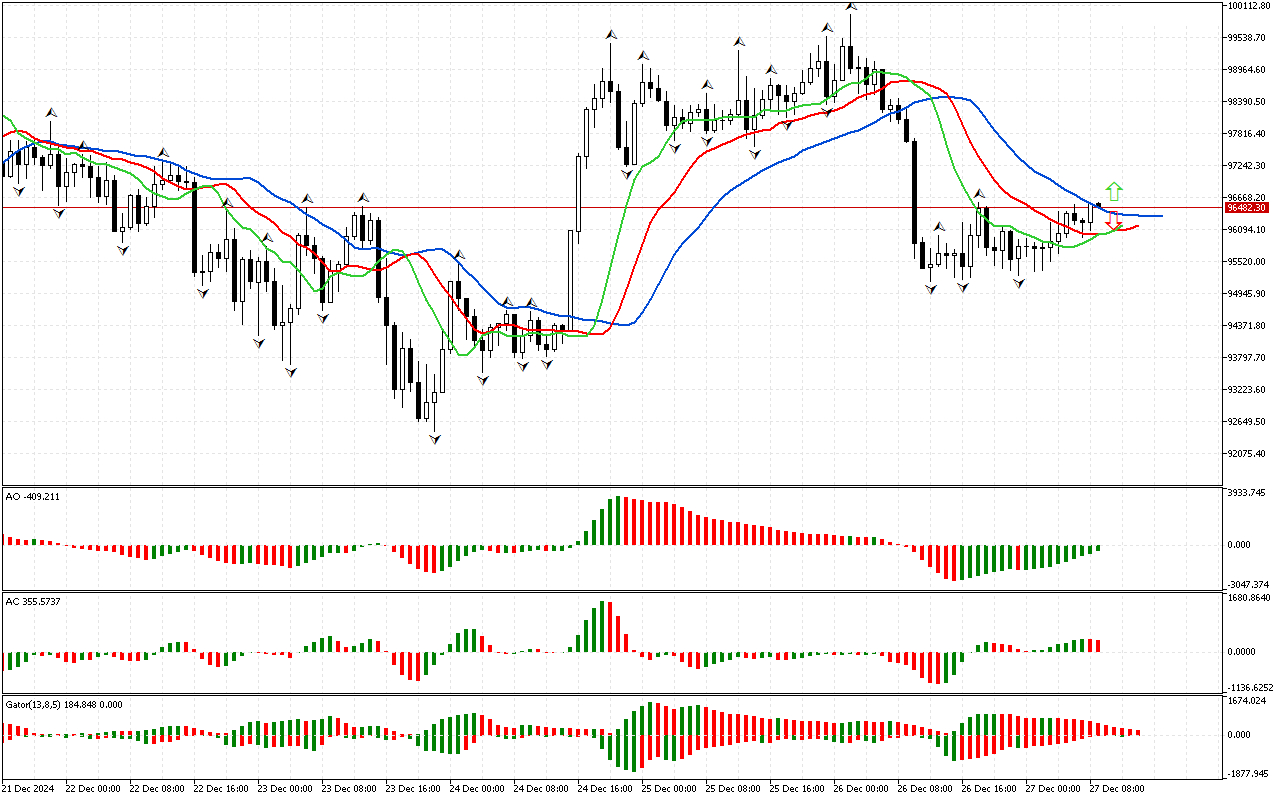1280x800 pixels.
Task: Select the green up arrow signal
Action: (x=1114, y=192)
